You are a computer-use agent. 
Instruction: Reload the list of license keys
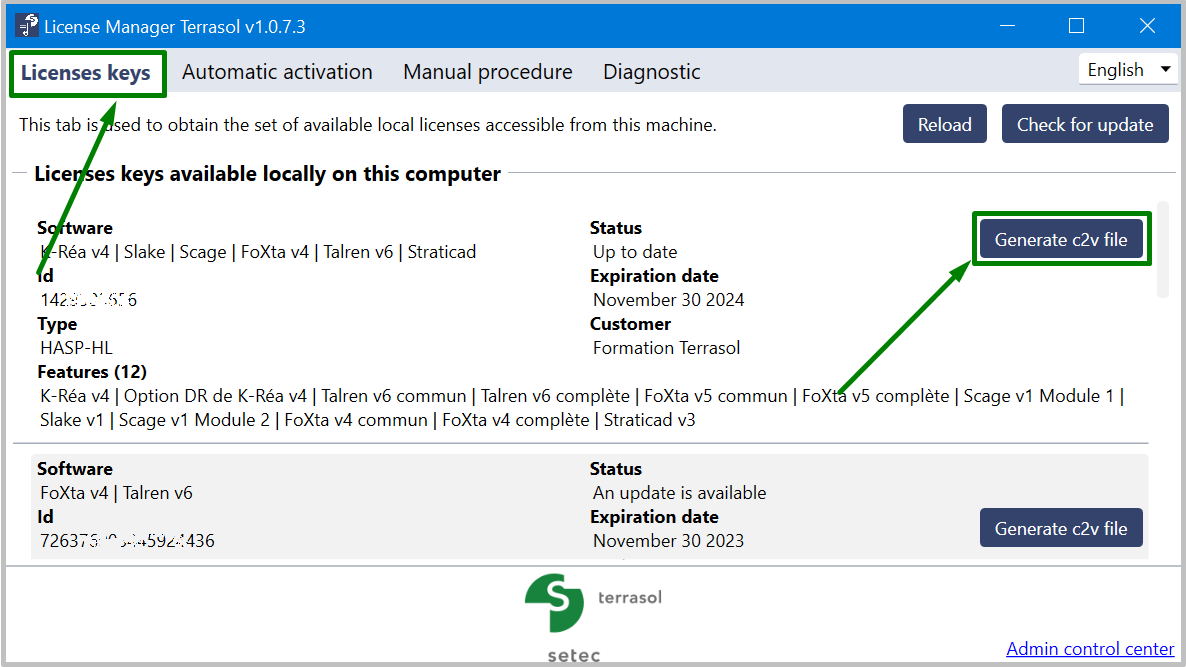coord(945,124)
